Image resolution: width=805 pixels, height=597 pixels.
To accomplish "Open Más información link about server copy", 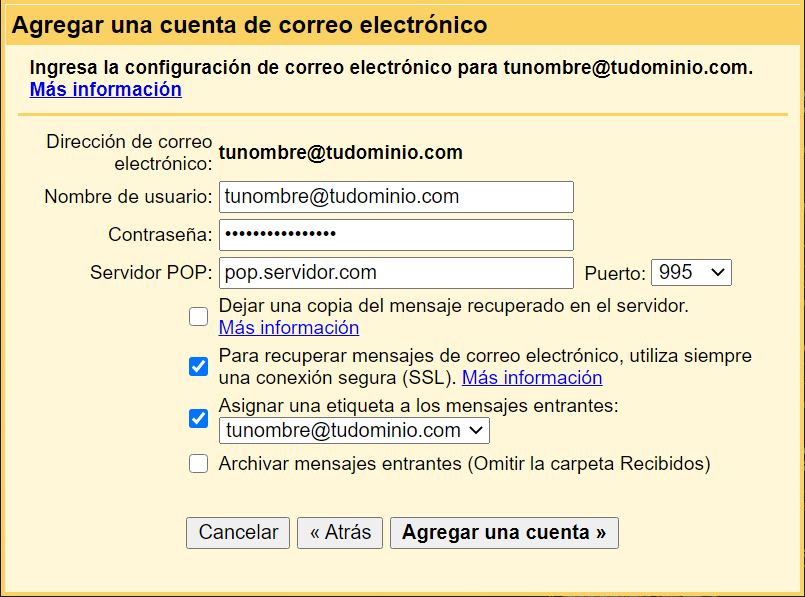I will (289, 328).
